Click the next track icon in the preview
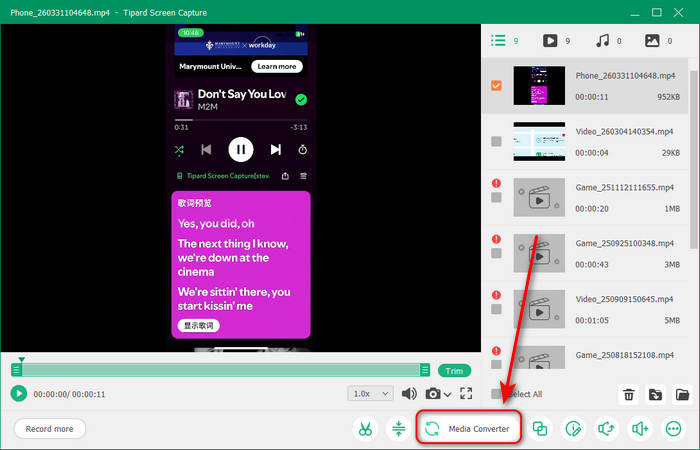 coord(276,150)
